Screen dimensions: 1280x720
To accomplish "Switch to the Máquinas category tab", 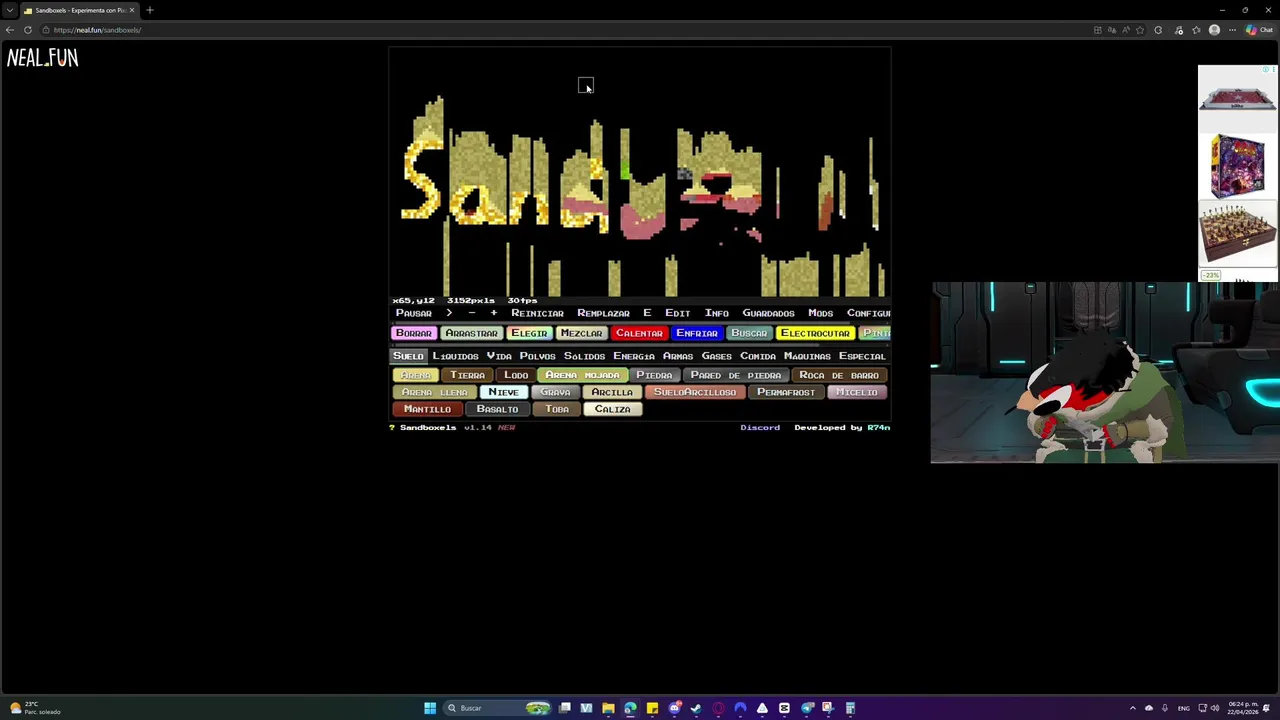I will pos(807,356).
